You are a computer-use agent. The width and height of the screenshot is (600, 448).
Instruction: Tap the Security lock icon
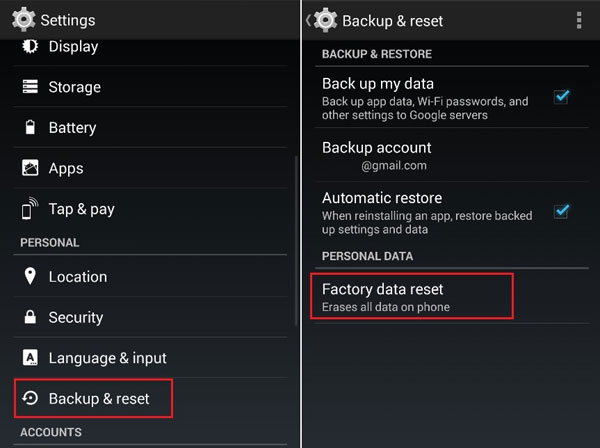(30, 318)
